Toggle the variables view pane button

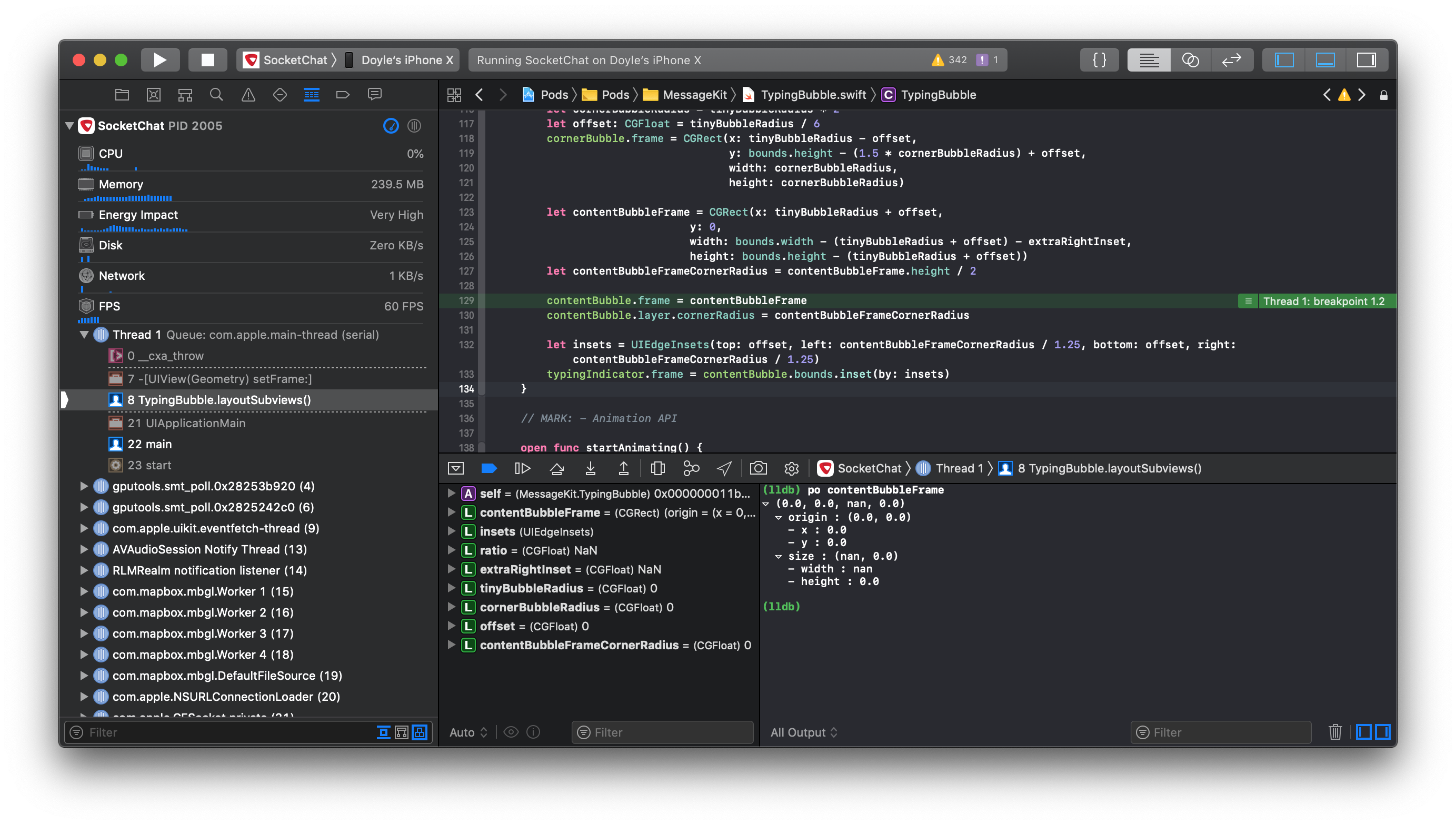[1364, 732]
